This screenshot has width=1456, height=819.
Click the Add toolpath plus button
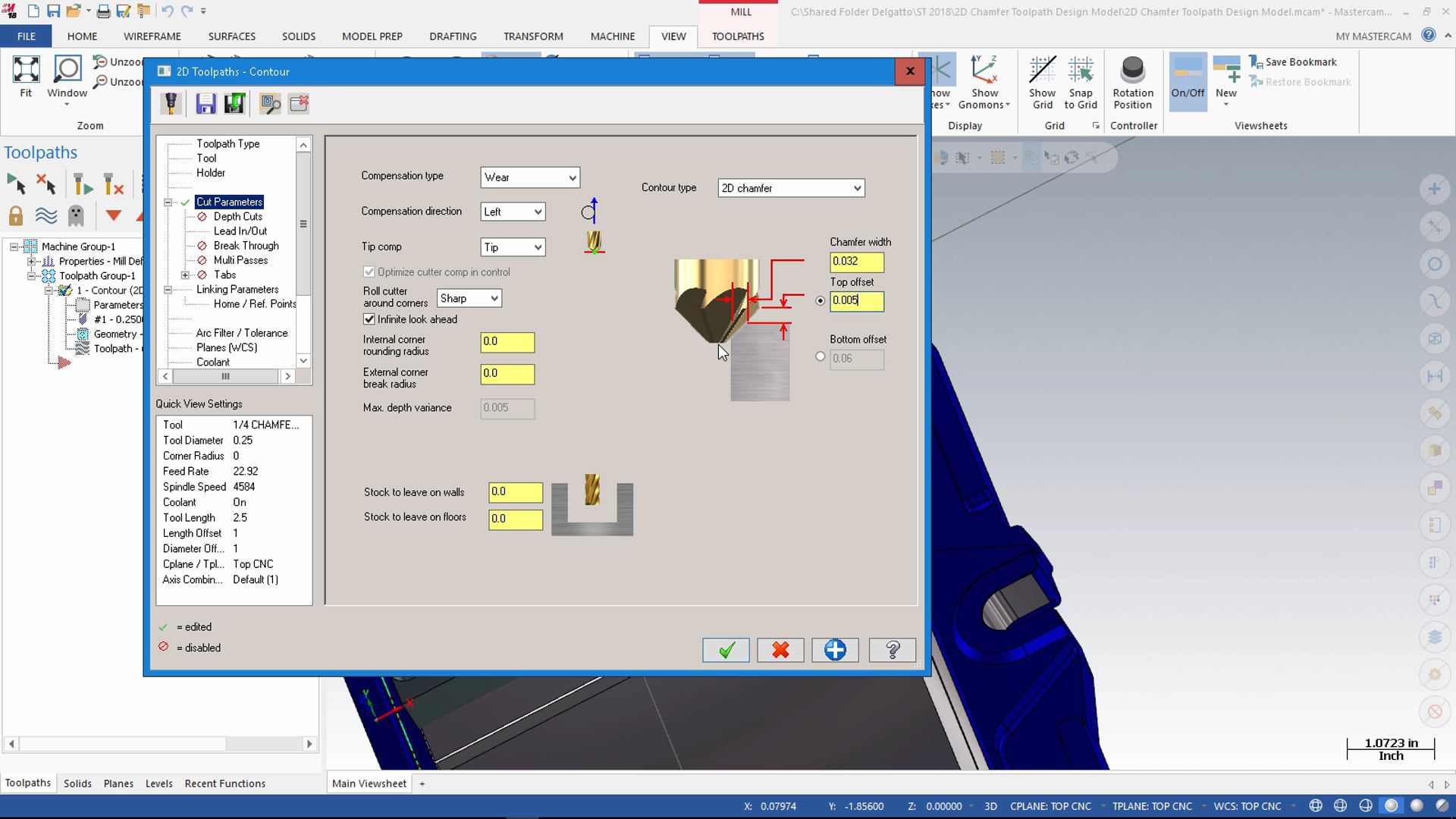(835, 651)
